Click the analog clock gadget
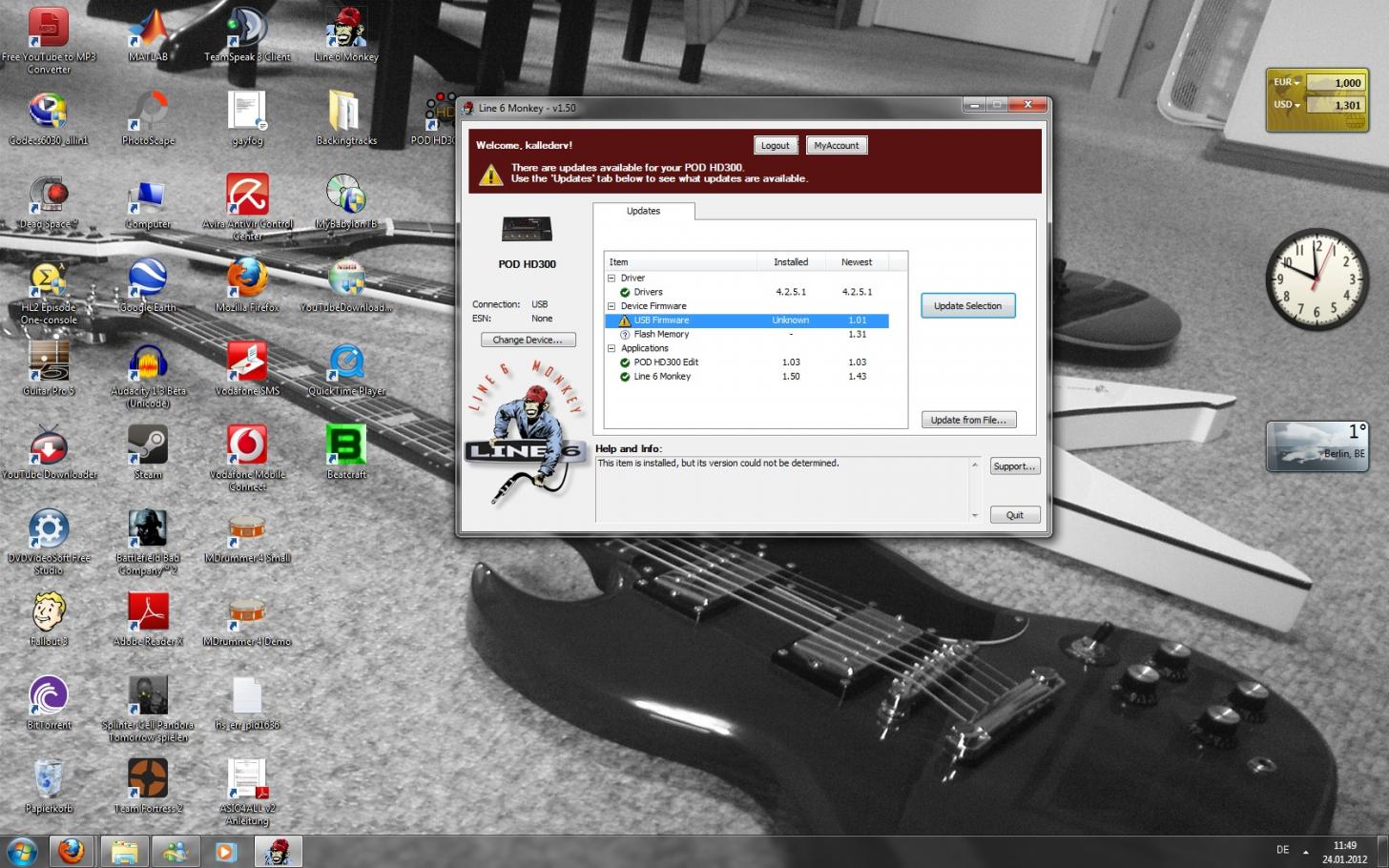1389x868 pixels. tap(1317, 279)
